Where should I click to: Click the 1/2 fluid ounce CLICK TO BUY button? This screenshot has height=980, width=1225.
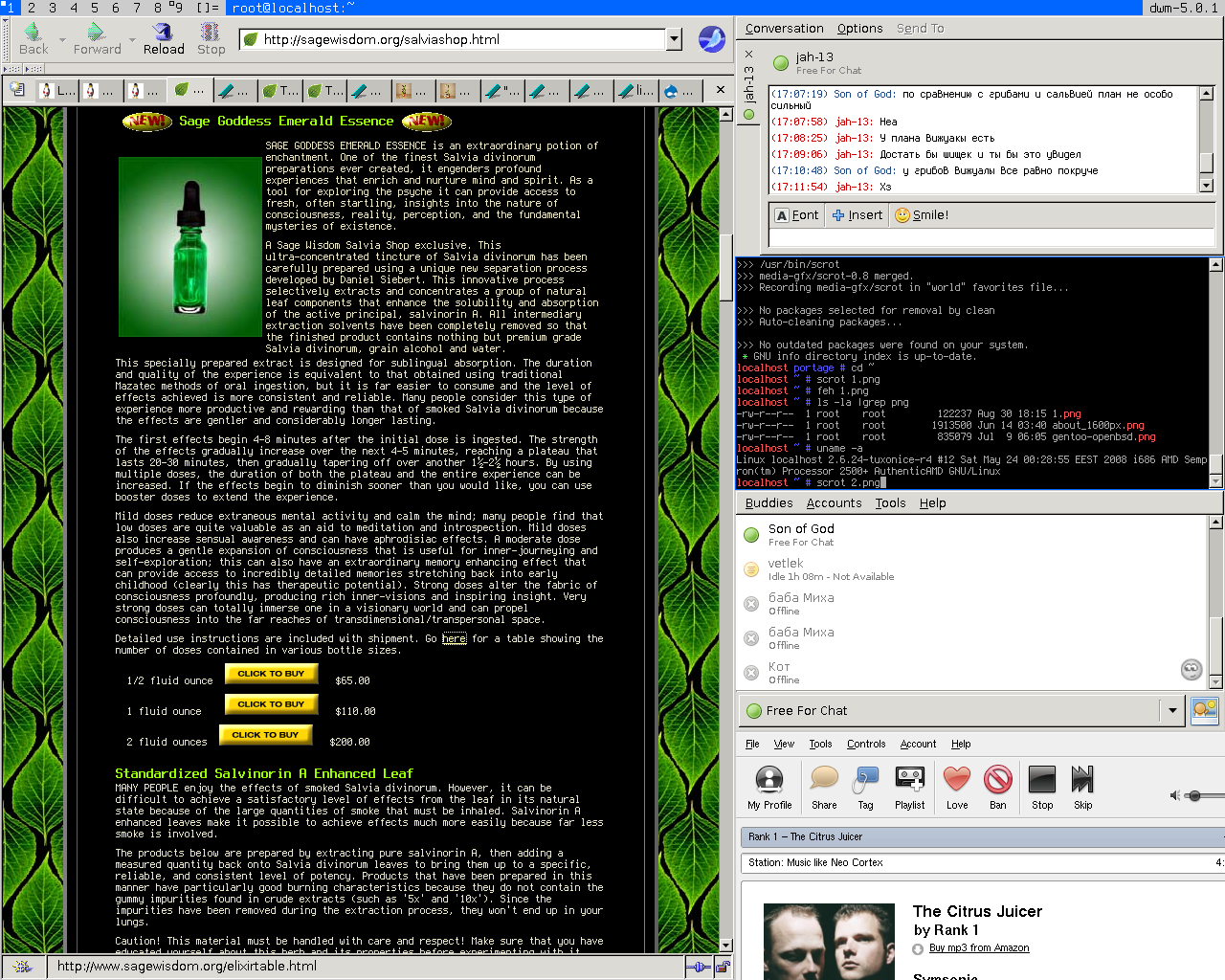click(271, 674)
